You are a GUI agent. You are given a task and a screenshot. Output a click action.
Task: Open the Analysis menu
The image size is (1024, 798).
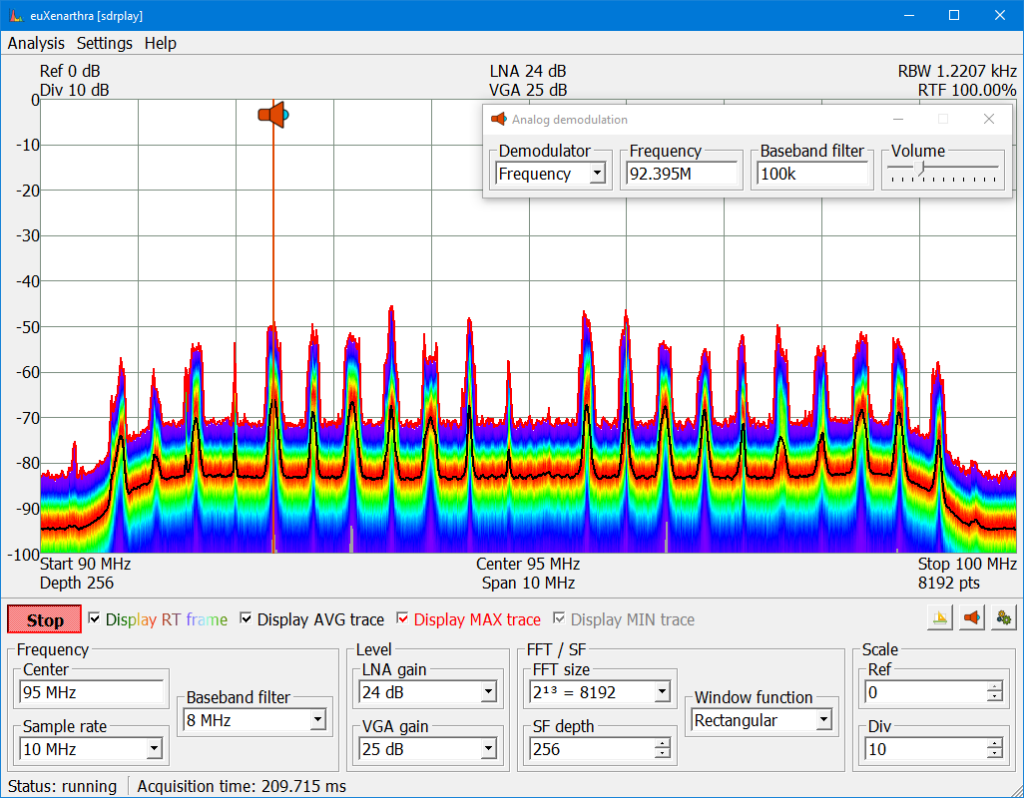coord(36,43)
